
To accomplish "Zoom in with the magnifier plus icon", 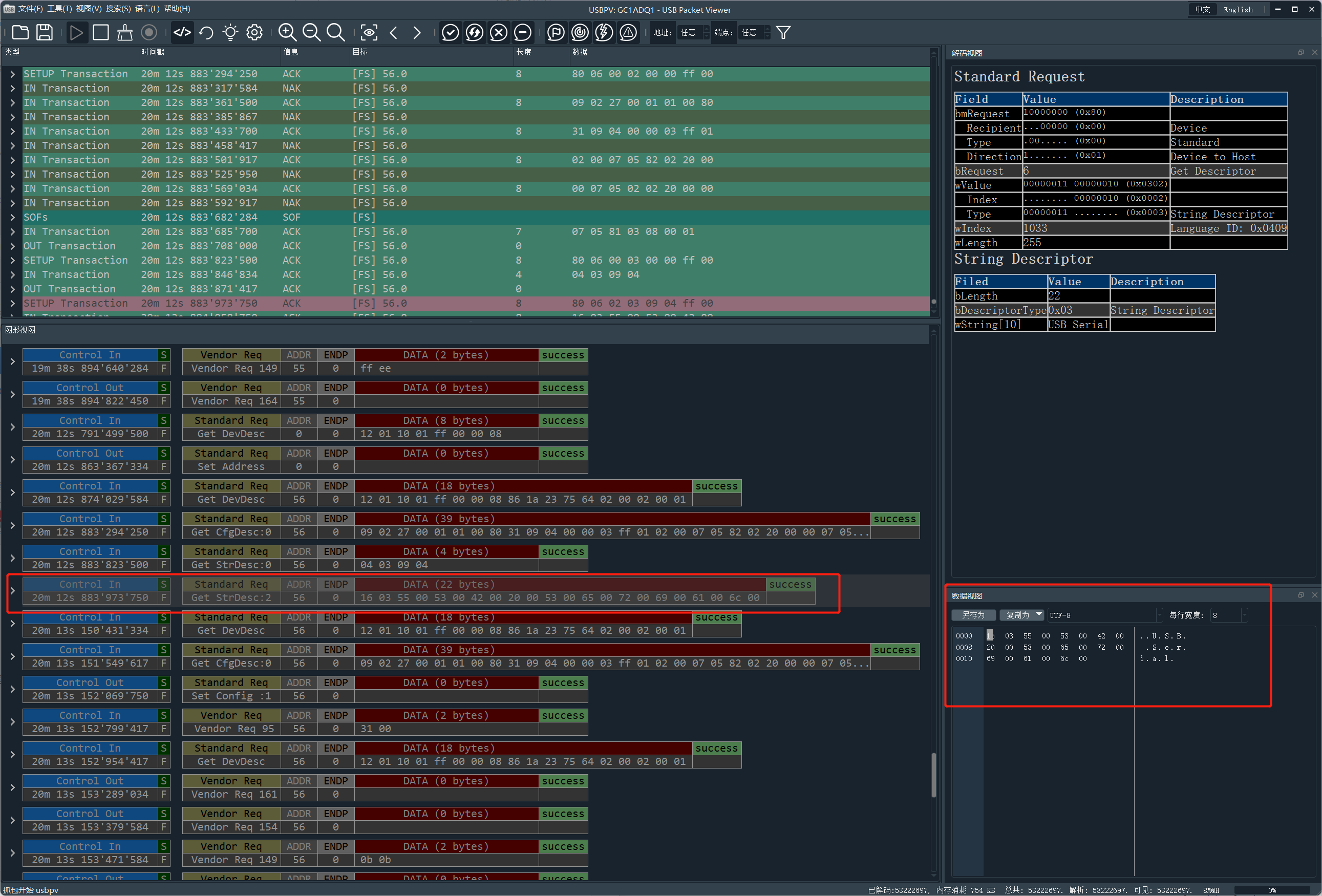I will [x=287, y=32].
